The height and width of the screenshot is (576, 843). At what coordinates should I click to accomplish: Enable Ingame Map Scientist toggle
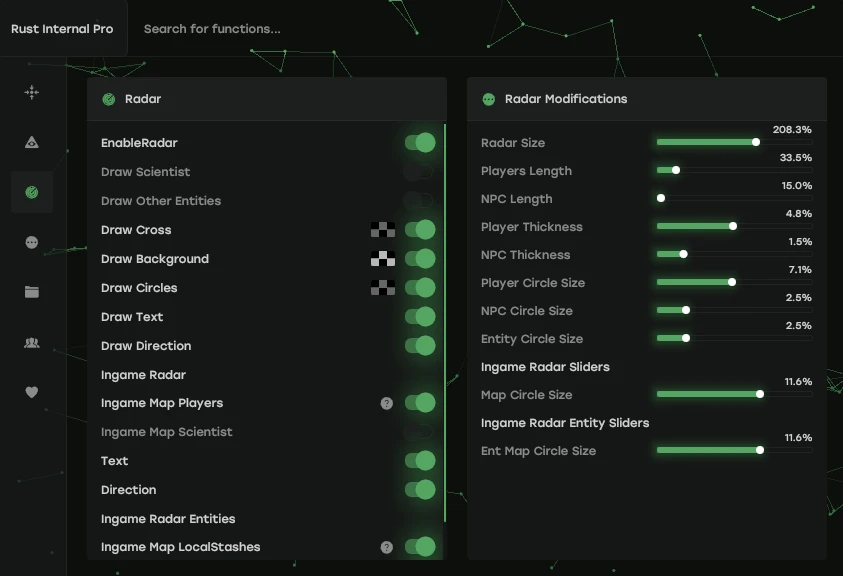tap(419, 432)
